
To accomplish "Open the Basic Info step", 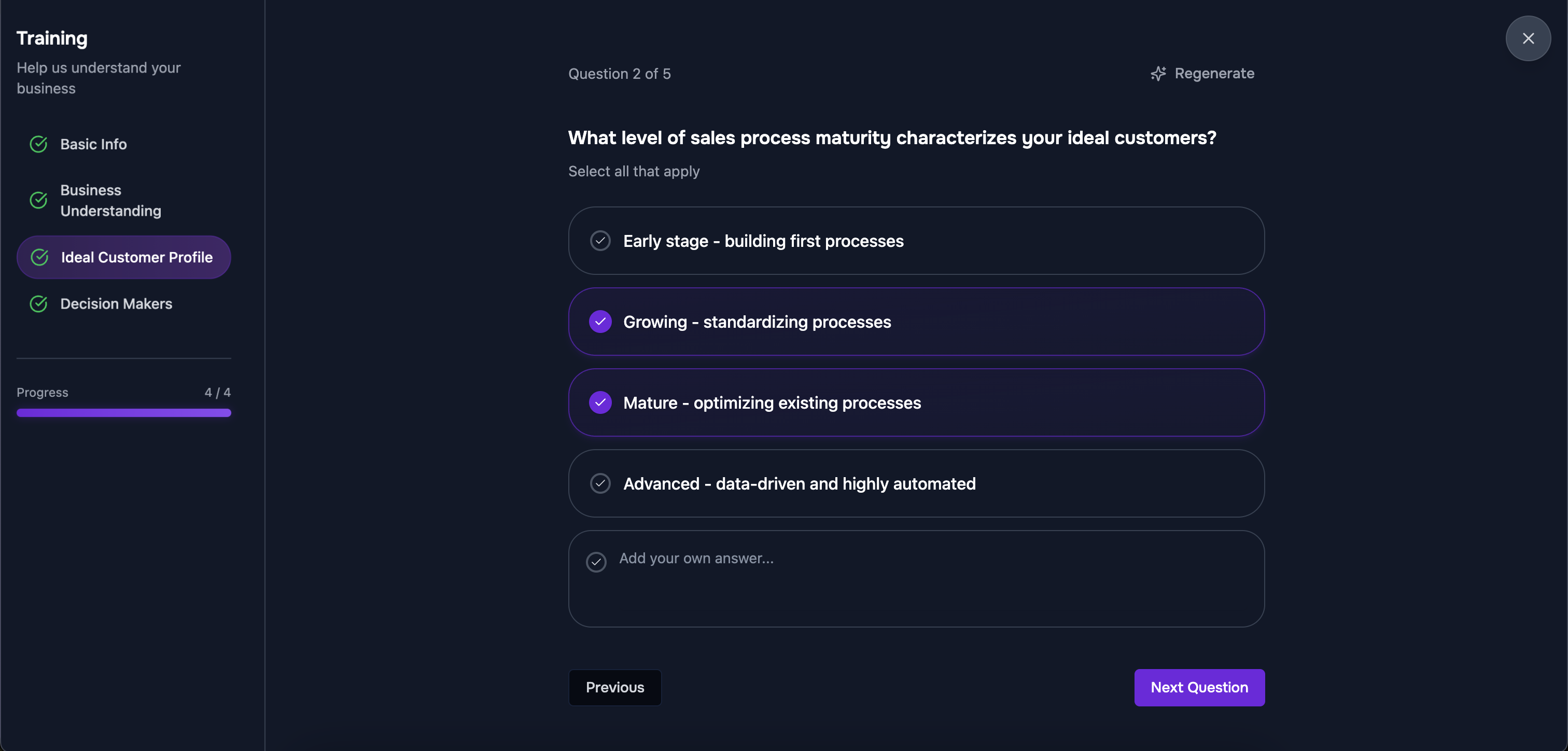I will [94, 144].
